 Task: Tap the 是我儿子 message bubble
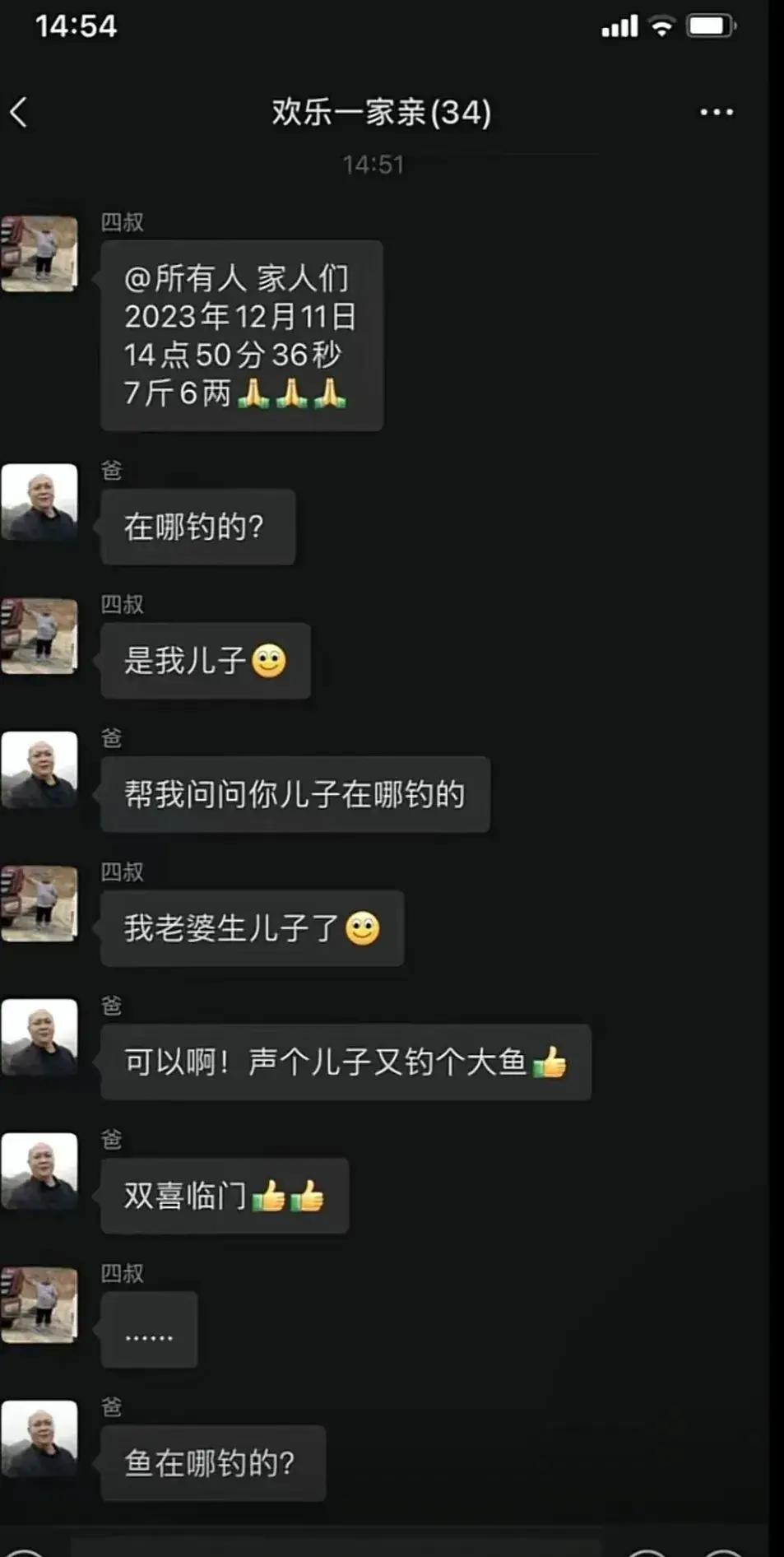pos(206,661)
